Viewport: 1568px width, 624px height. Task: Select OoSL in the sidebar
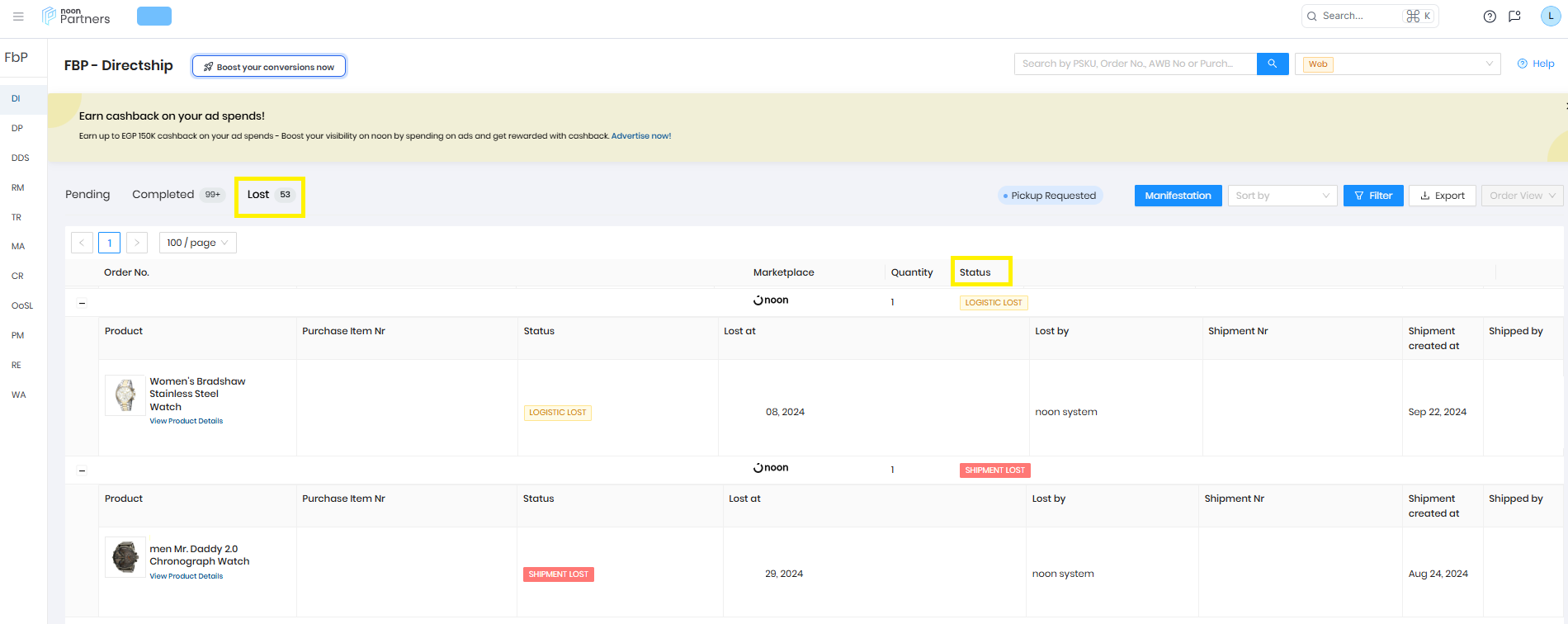22,305
